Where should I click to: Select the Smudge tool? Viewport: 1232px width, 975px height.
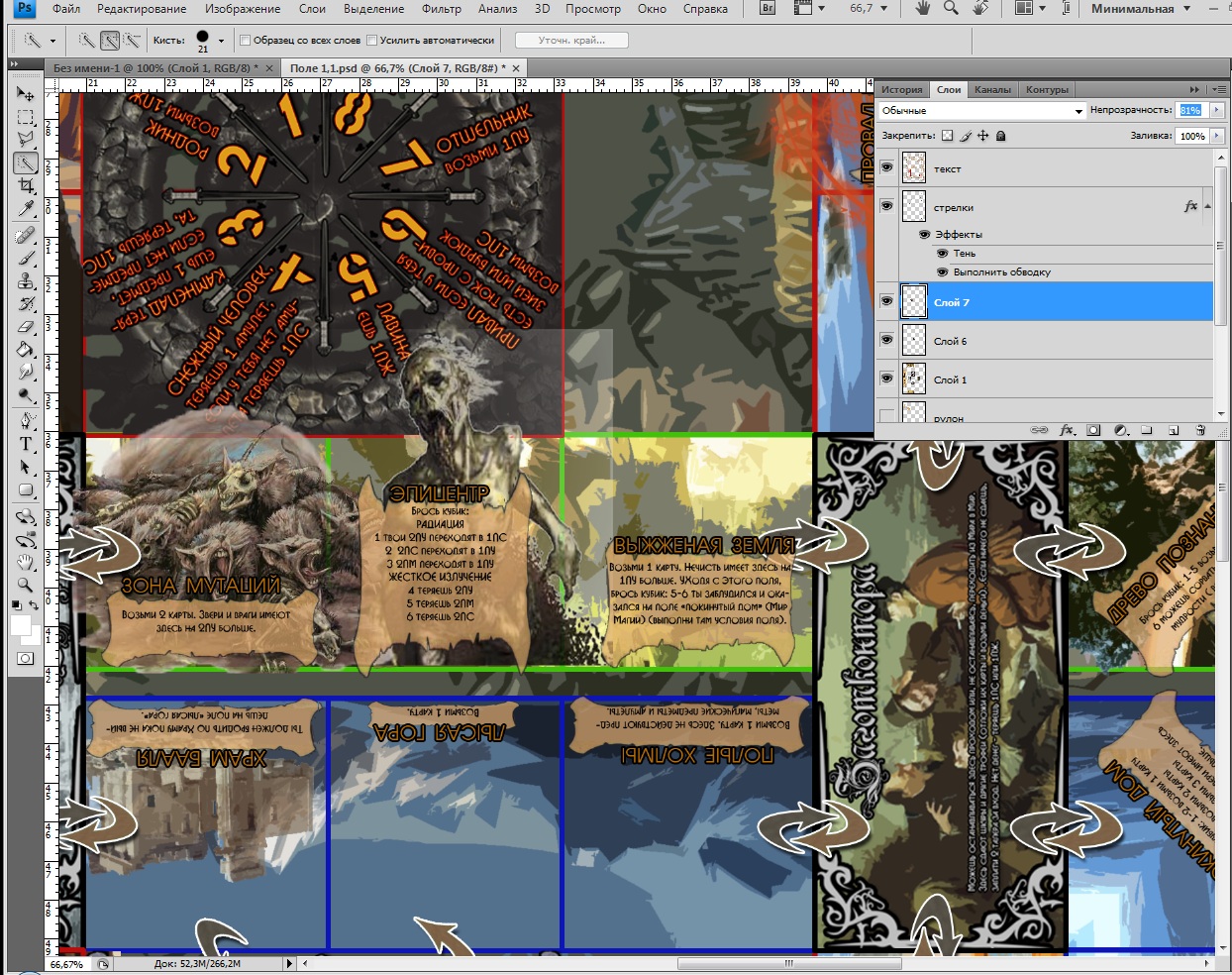[x=26, y=373]
